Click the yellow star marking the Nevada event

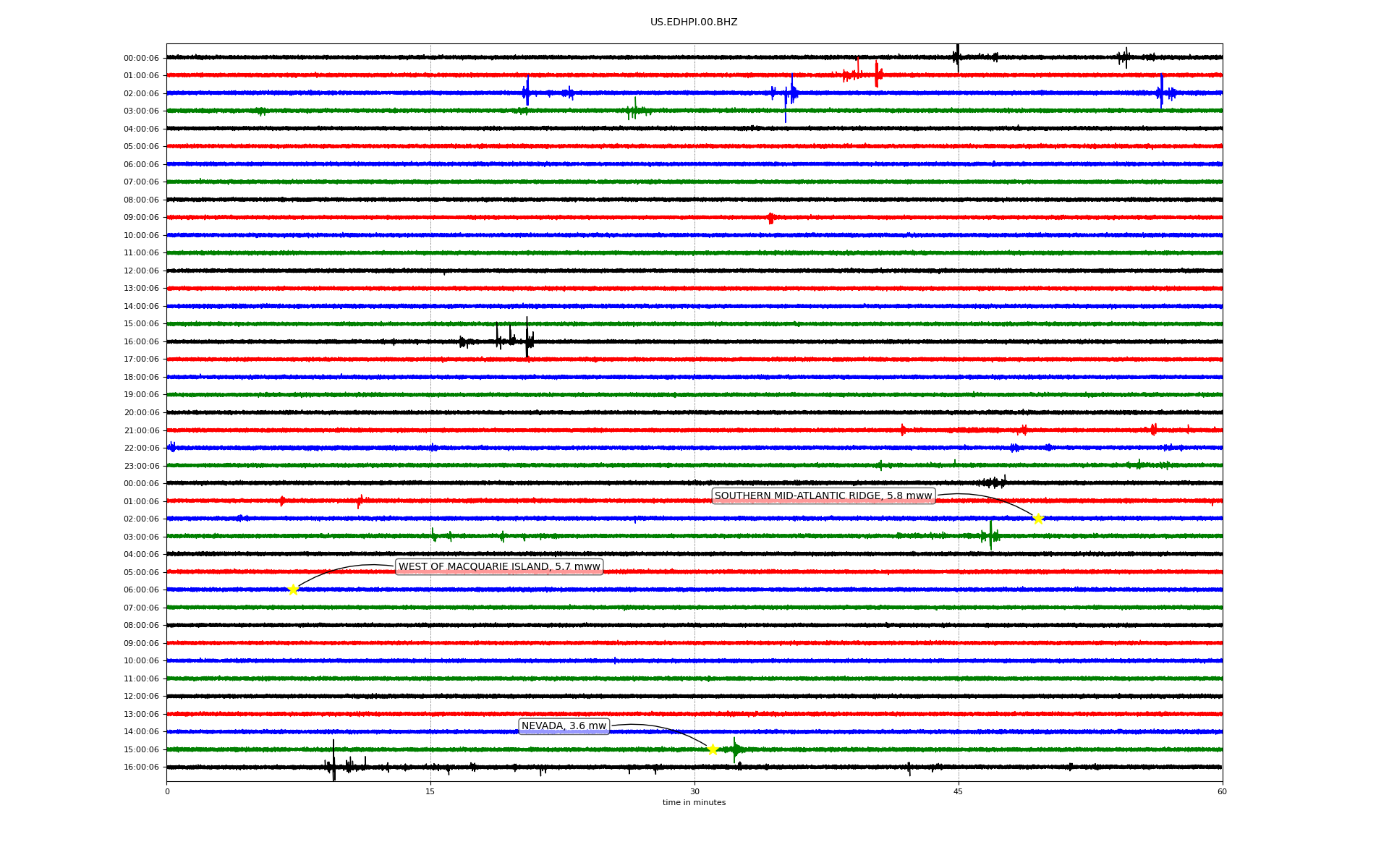(x=713, y=749)
